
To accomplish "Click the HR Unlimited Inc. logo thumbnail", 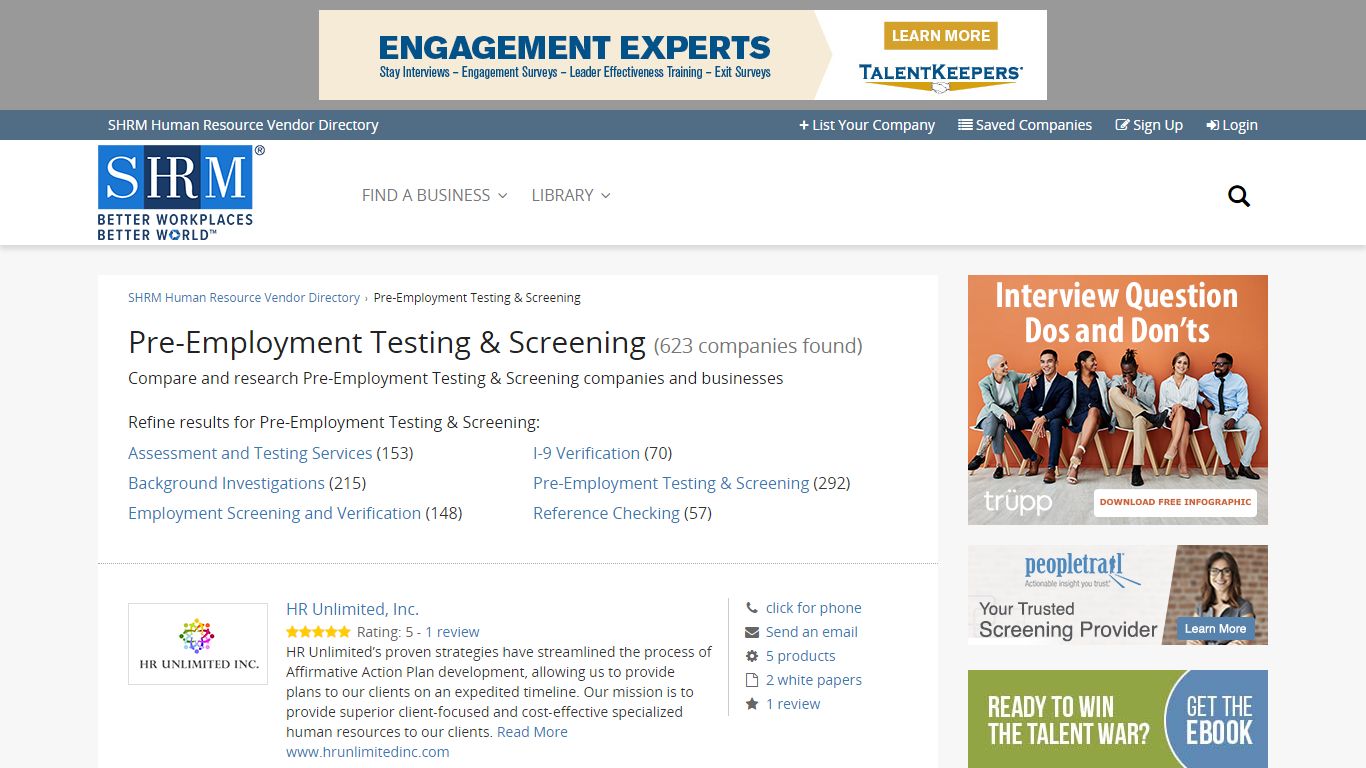I will point(198,644).
